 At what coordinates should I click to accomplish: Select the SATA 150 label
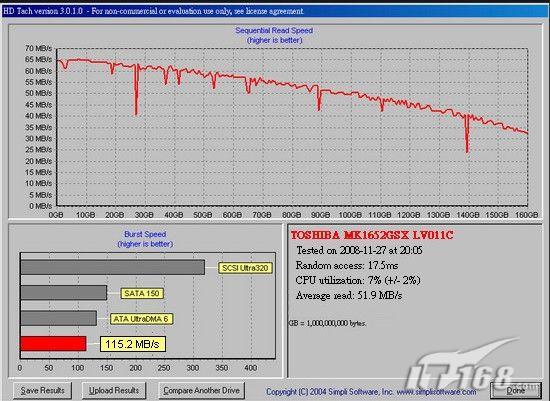pyautogui.click(x=142, y=293)
